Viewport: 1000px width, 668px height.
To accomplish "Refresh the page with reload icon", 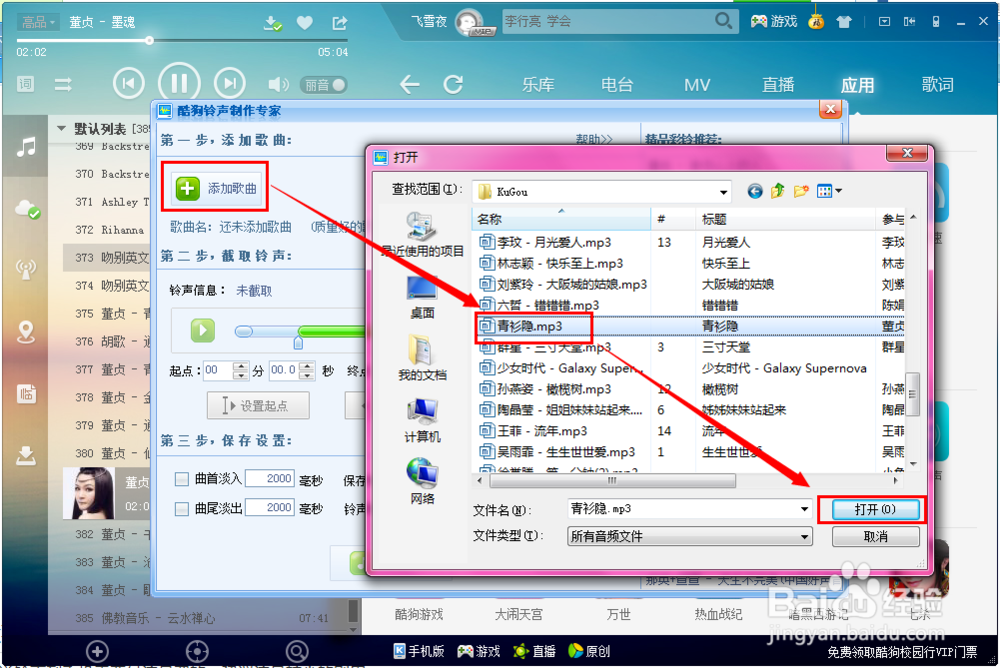I will tap(453, 84).
